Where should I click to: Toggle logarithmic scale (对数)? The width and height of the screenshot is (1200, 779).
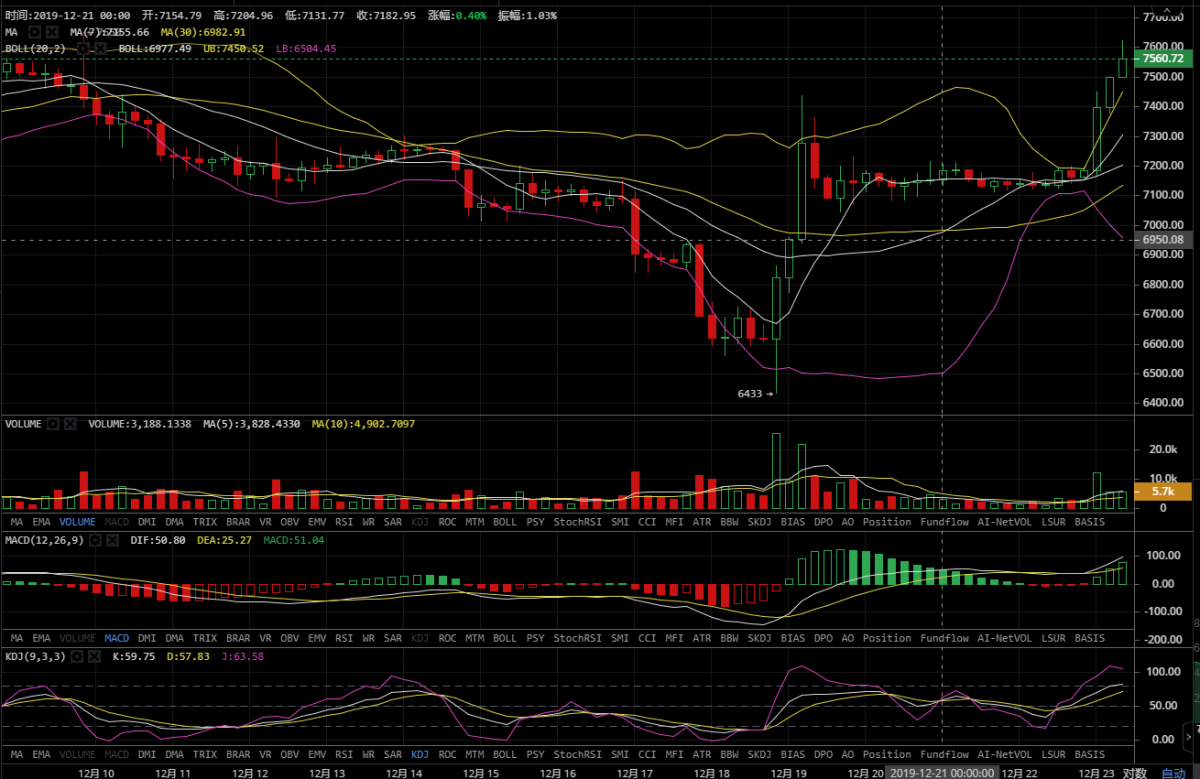tap(1133, 772)
